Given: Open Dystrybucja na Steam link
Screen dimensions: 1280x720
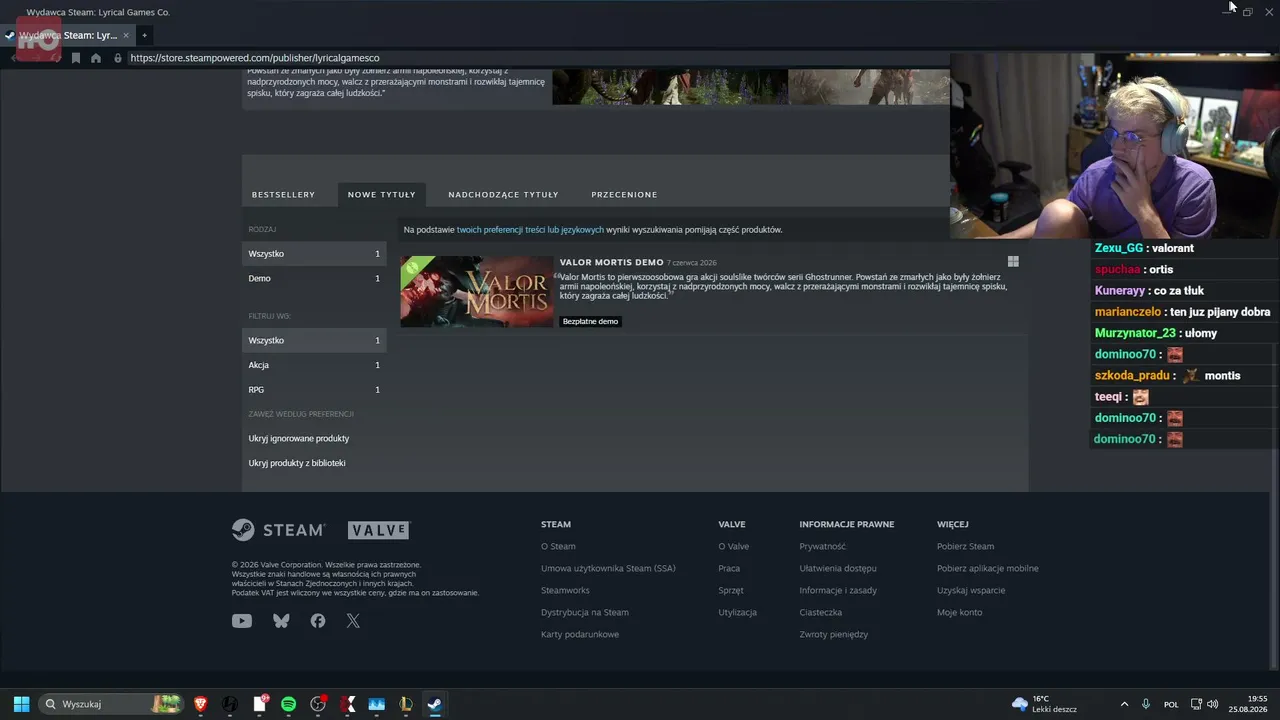Looking at the screenshot, I should (585, 612).
